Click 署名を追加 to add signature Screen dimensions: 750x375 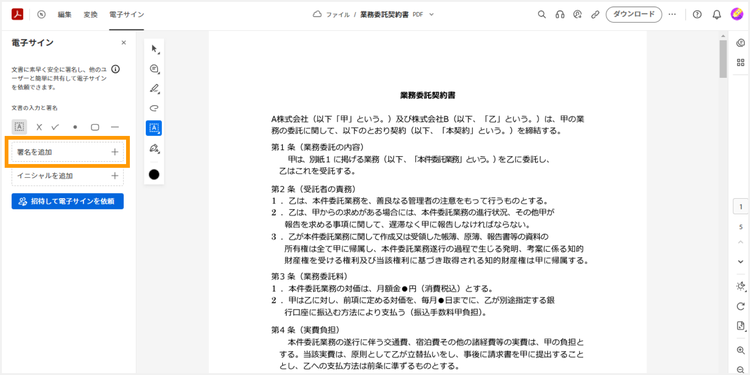(67, 152)
